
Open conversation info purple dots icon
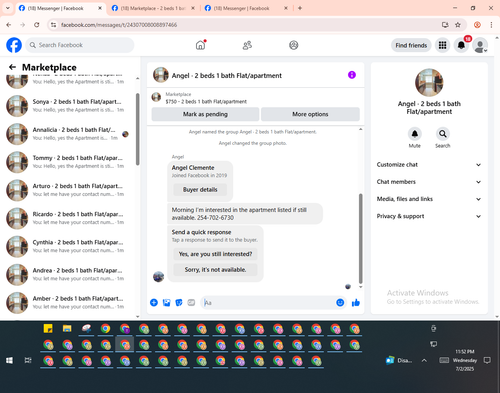coord(352,75)
